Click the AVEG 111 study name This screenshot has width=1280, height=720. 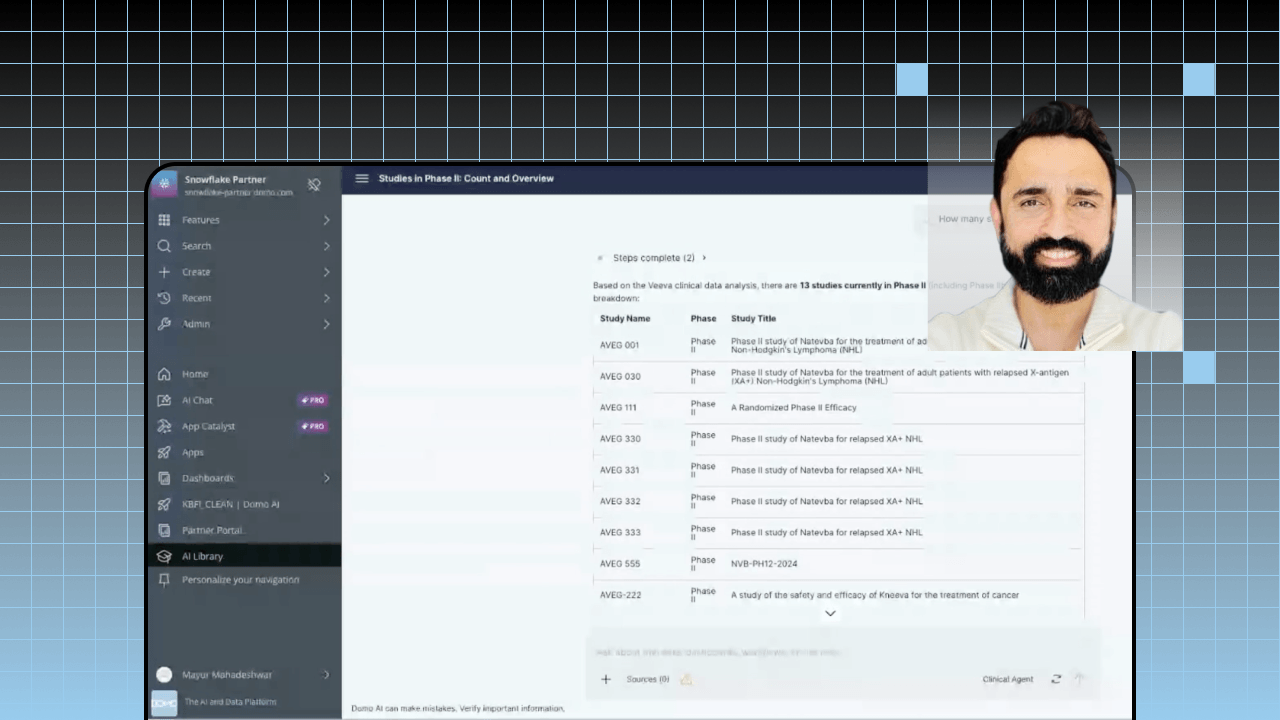tap(618, 408)
